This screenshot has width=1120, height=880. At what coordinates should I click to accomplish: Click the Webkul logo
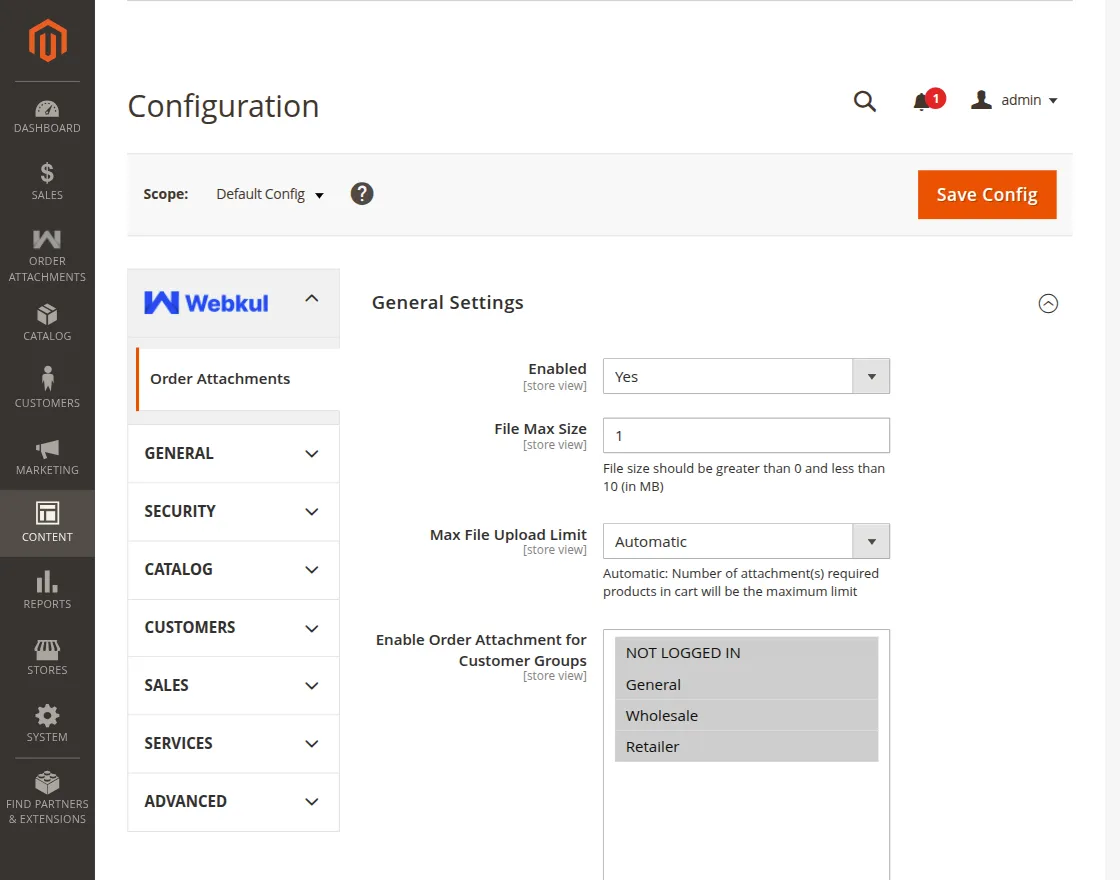click(206, 303)
